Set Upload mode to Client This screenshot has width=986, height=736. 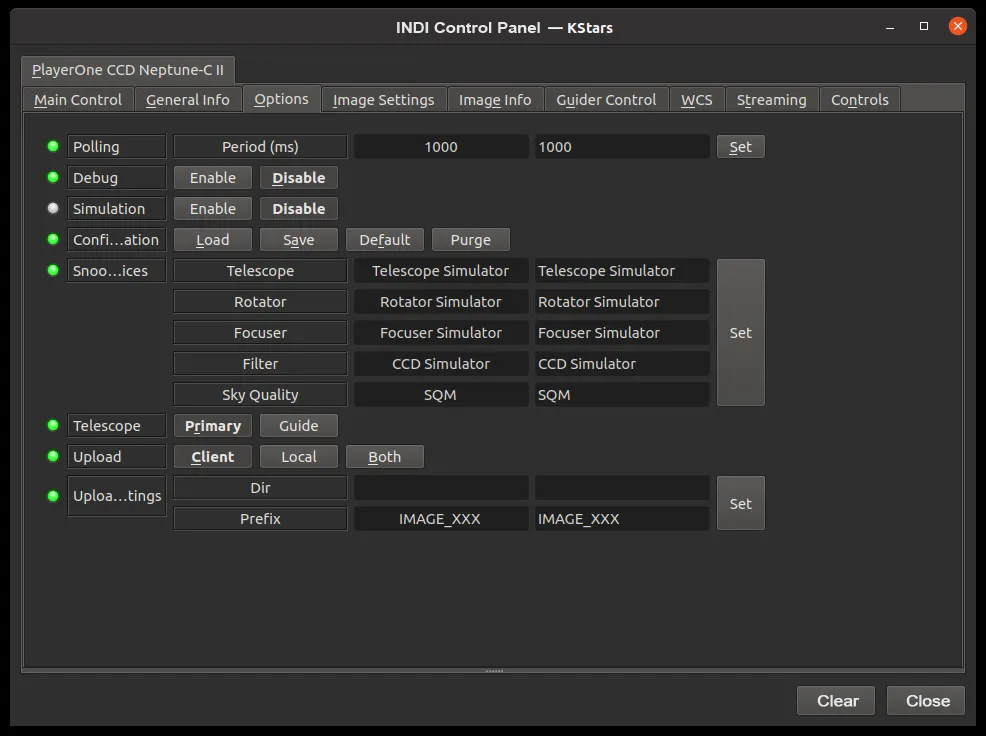point(213,456)
